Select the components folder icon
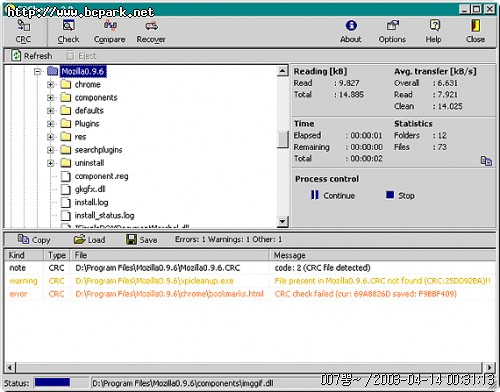Viewport: 500px width, 392px height. [66, 97]
